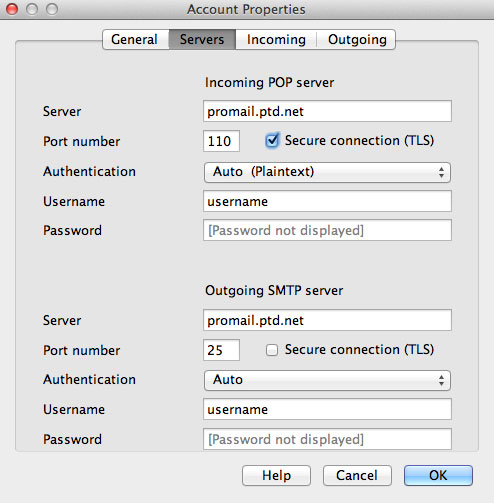Confirm settings with the OK button
This screenshot has height=503, width=494.
tap(438, 475)
